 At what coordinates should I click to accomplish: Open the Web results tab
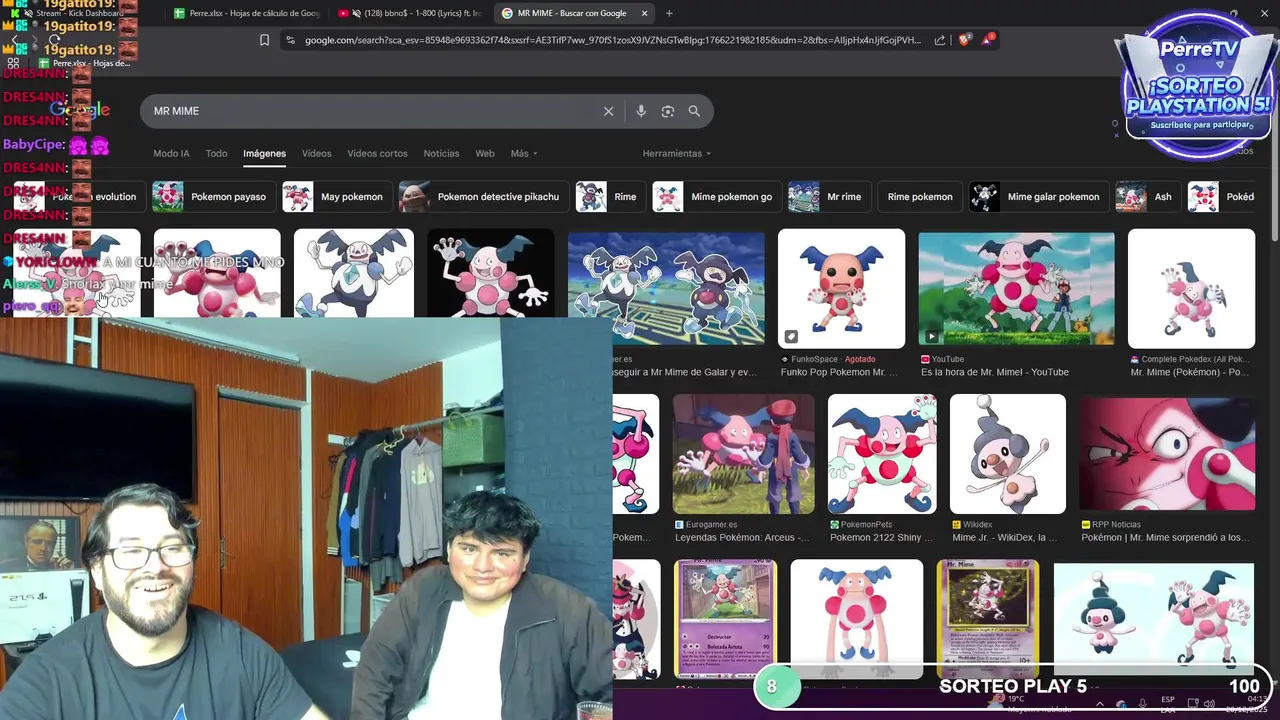pos(485,153)
